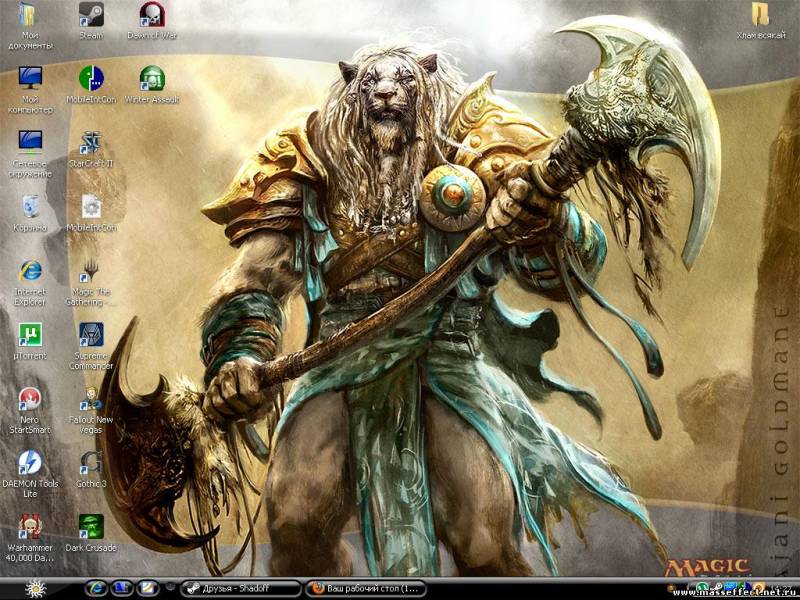Open the Nero StartSmart shortcut
Screen dimensions: 800x600
[30, 398]
